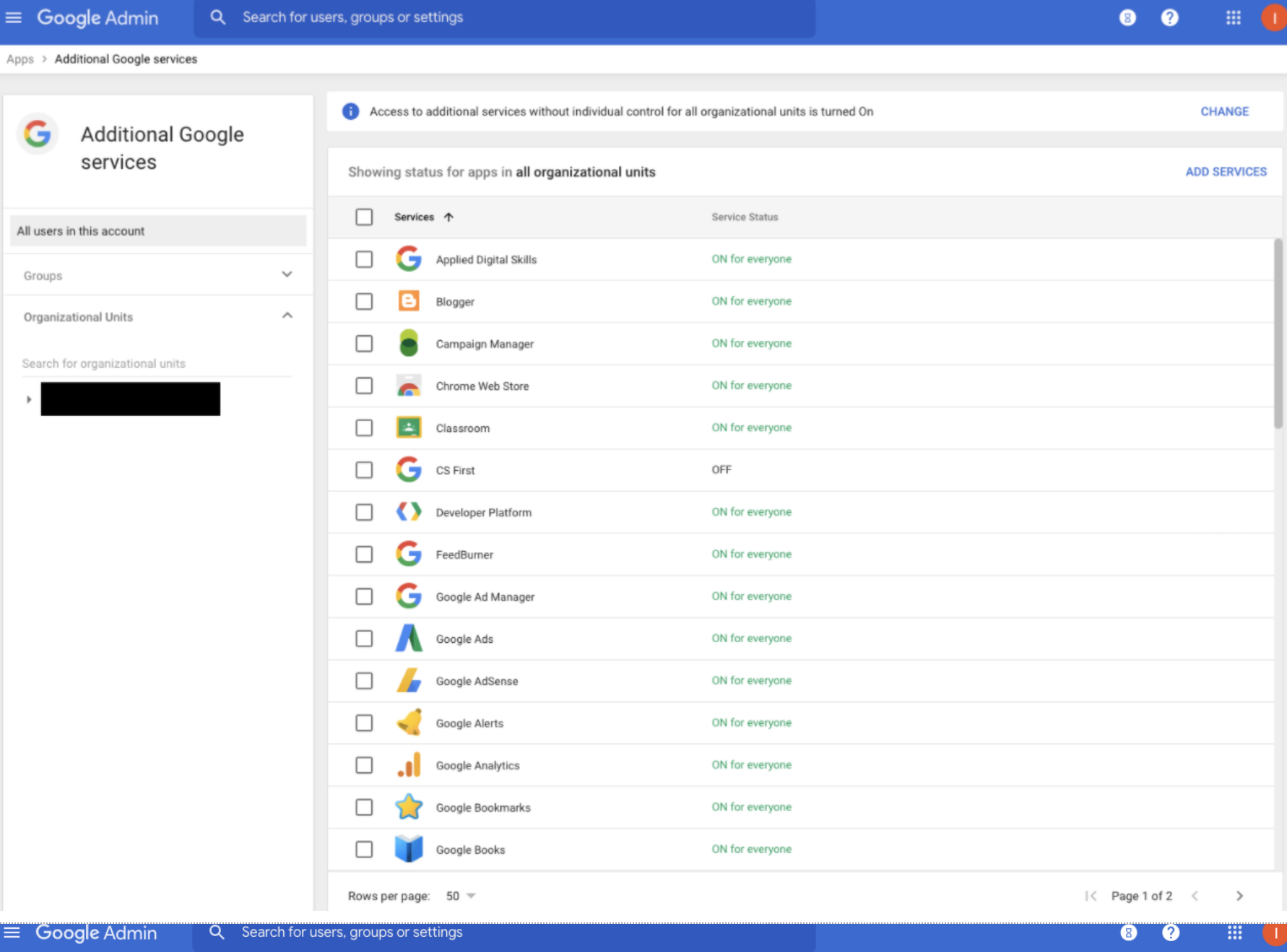The image size is (1287, 952).
Task: Click the ADD SERVICES button
Action: 1226,171
